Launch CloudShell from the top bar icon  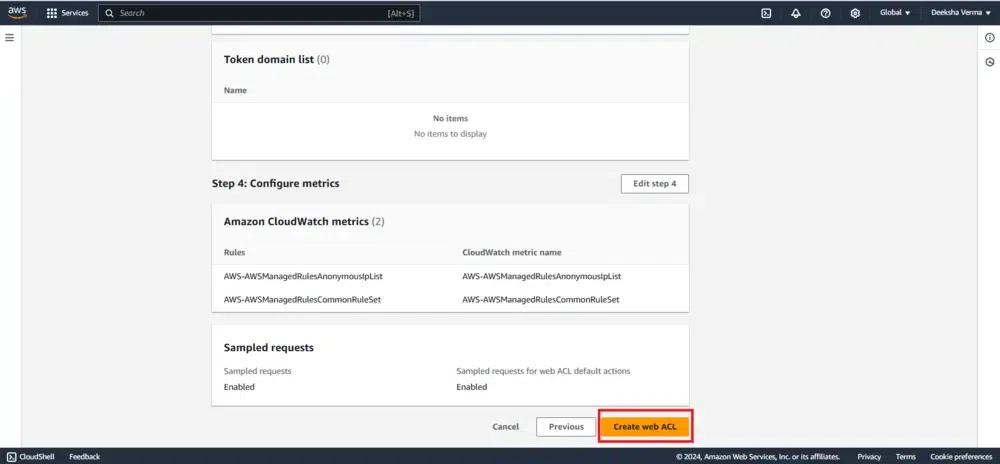(766, 13)
